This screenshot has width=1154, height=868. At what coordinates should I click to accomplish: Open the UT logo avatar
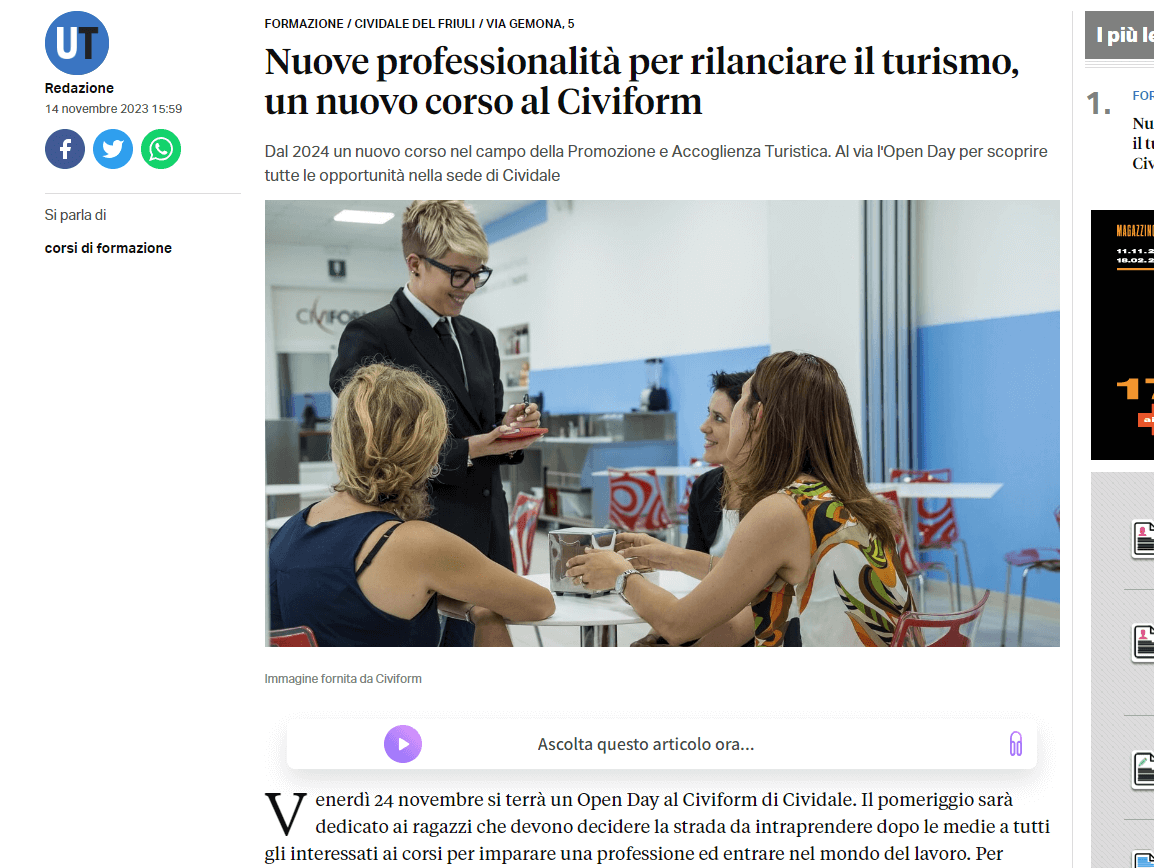pos(77,43)
